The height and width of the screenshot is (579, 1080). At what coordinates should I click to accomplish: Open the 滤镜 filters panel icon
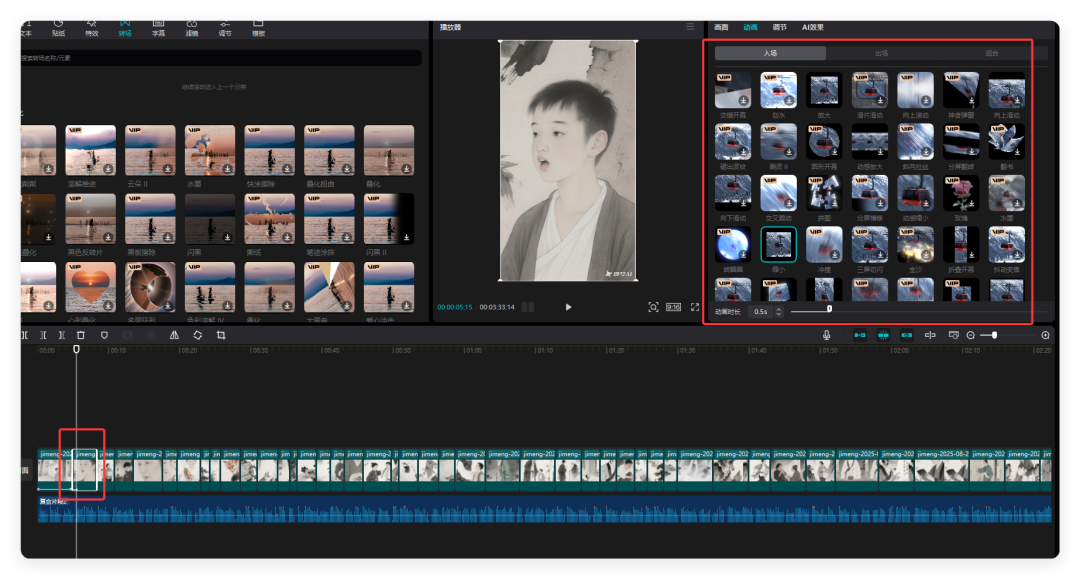point(191,25)
